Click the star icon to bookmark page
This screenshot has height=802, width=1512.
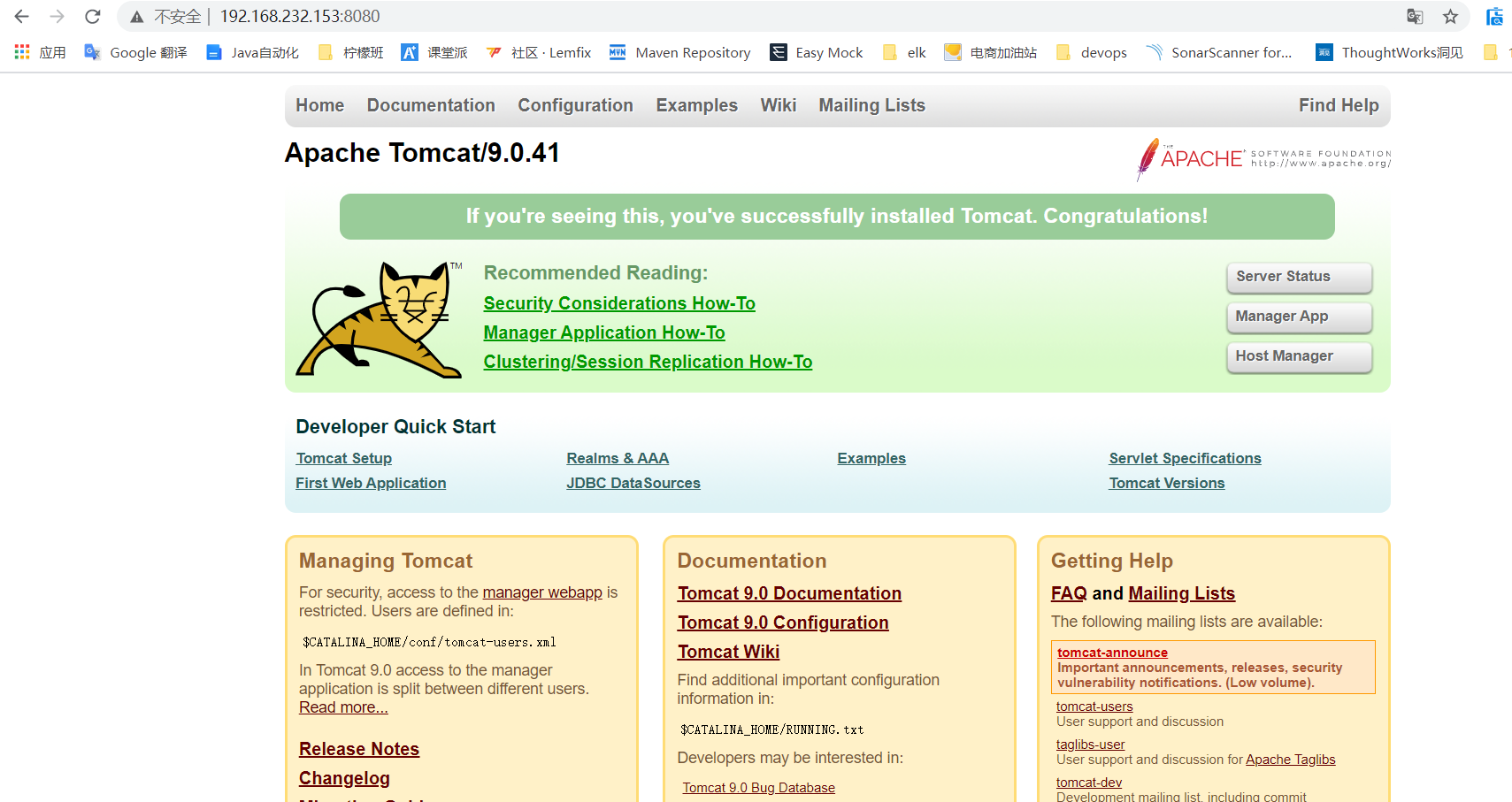pos(1450,17)
